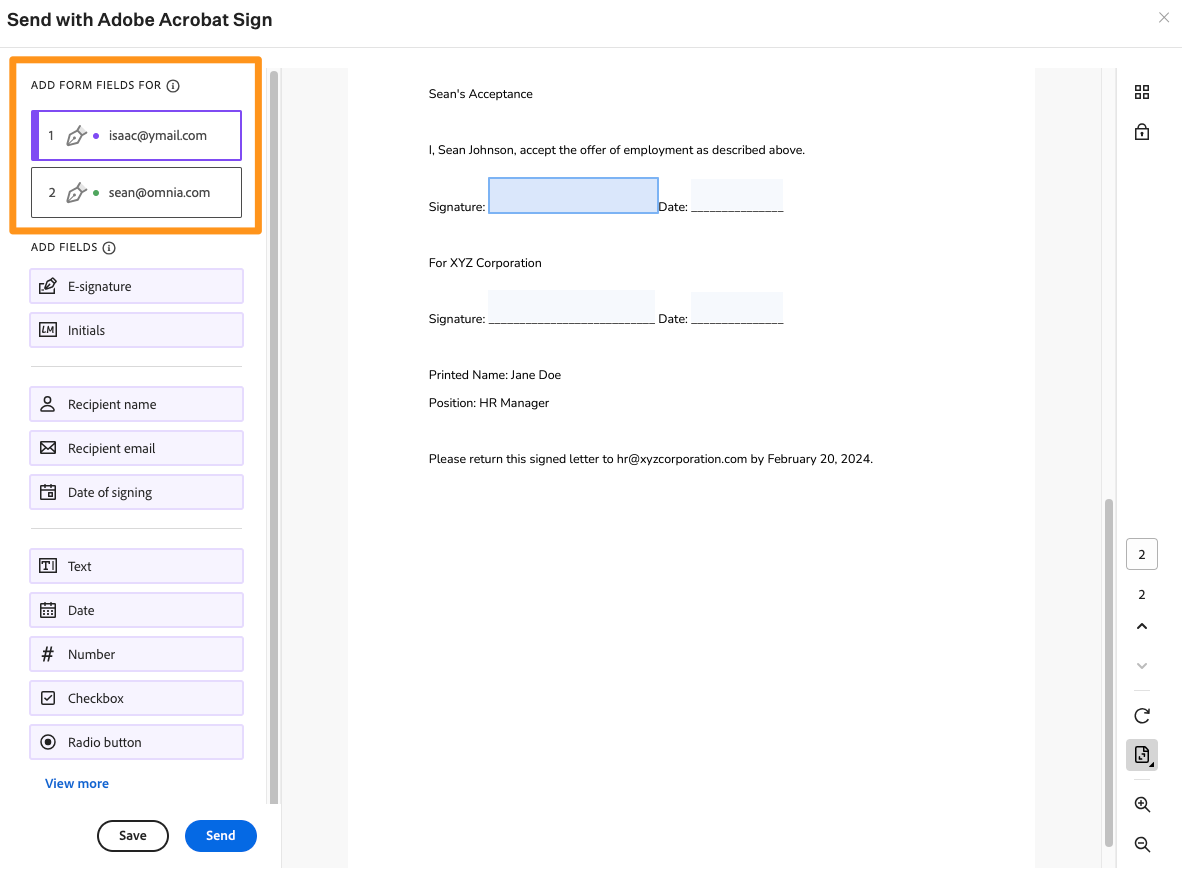Select recipient sean@omnia.com for form fields
1182x880 pixels.
pyautogui.click(x=136, y=192)
